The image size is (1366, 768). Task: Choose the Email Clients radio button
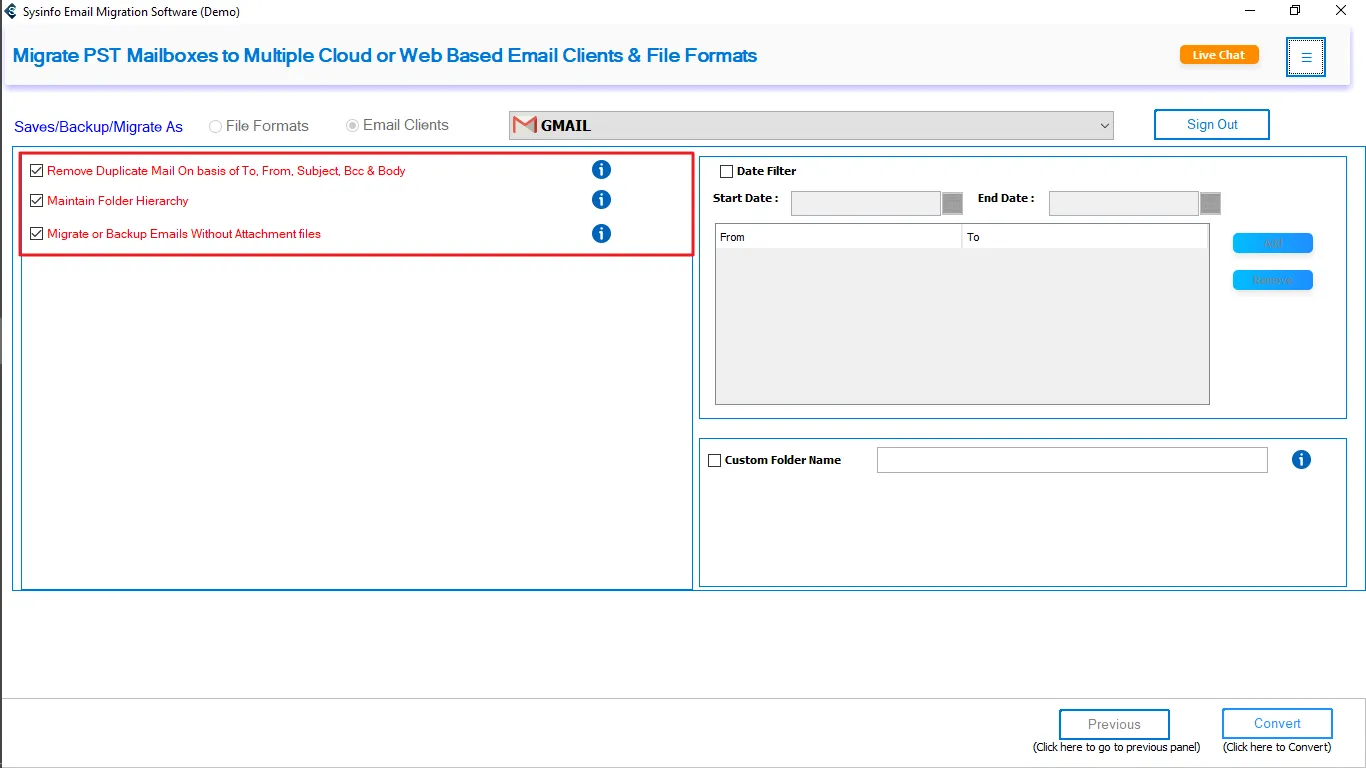[352, 126]
